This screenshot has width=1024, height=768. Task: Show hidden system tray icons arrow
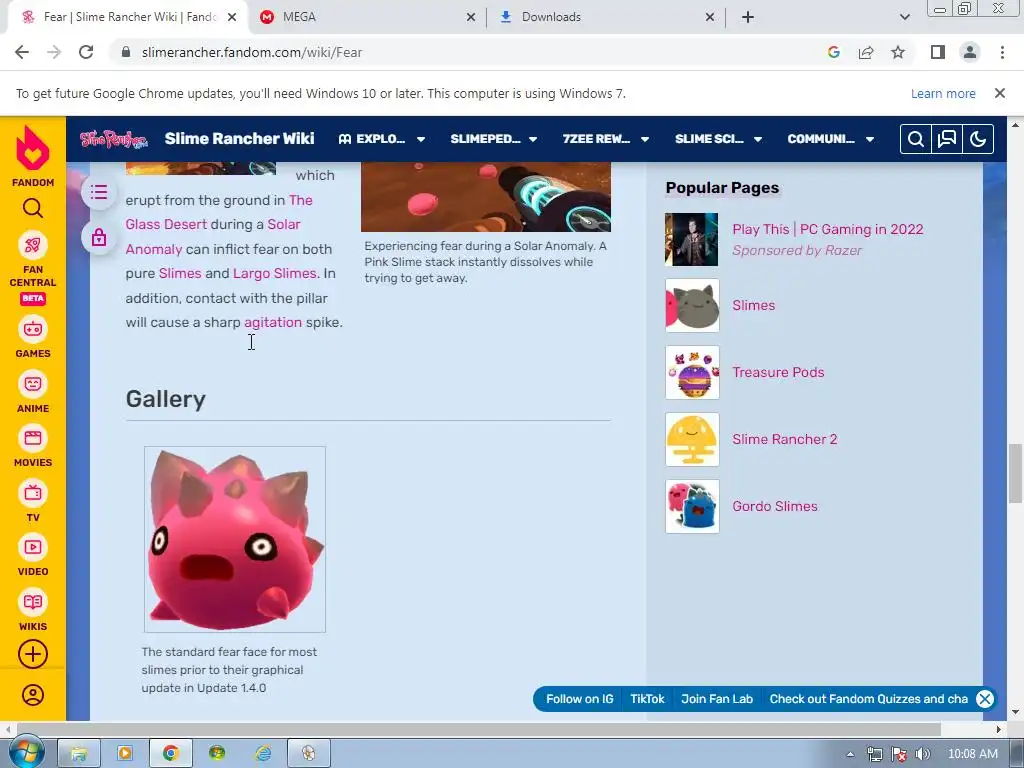pos(850,754)
